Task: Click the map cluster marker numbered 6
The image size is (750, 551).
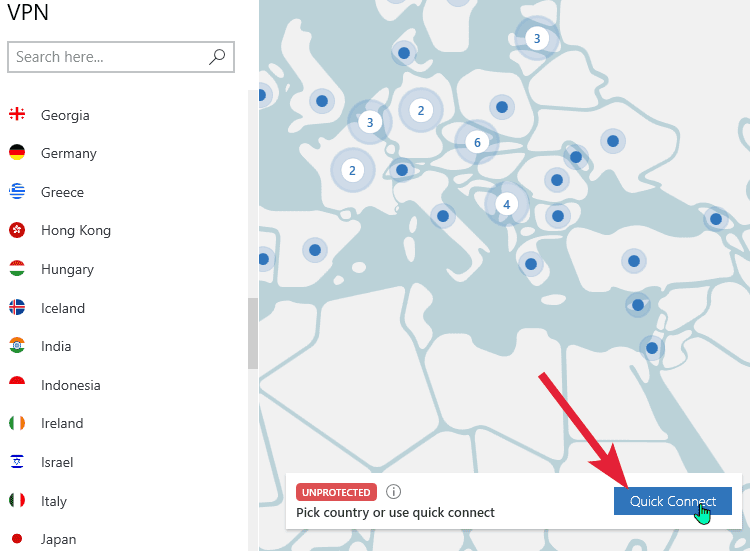Action: [x=477, y=142]
